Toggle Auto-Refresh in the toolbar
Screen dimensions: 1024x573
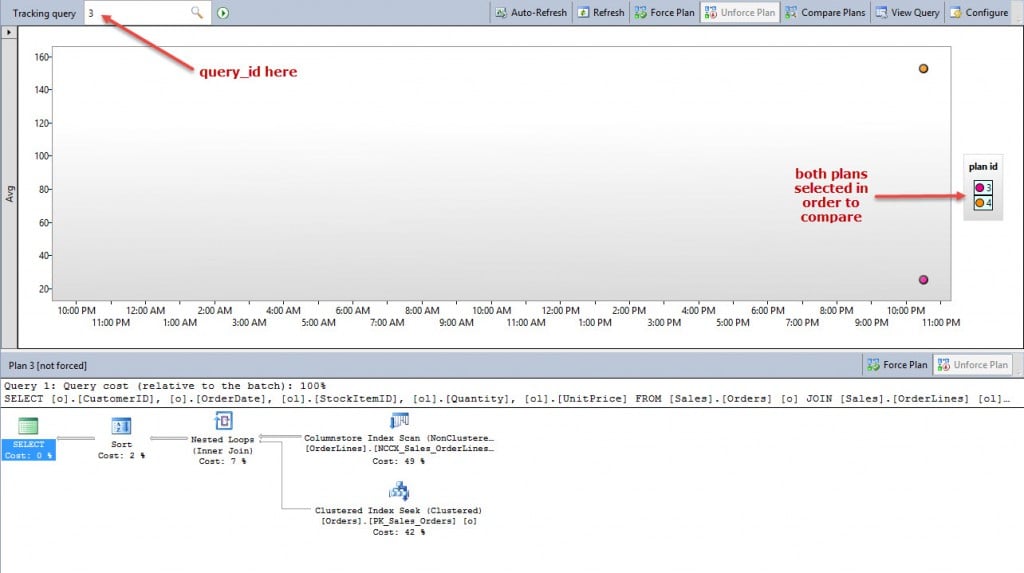point(531,13)
